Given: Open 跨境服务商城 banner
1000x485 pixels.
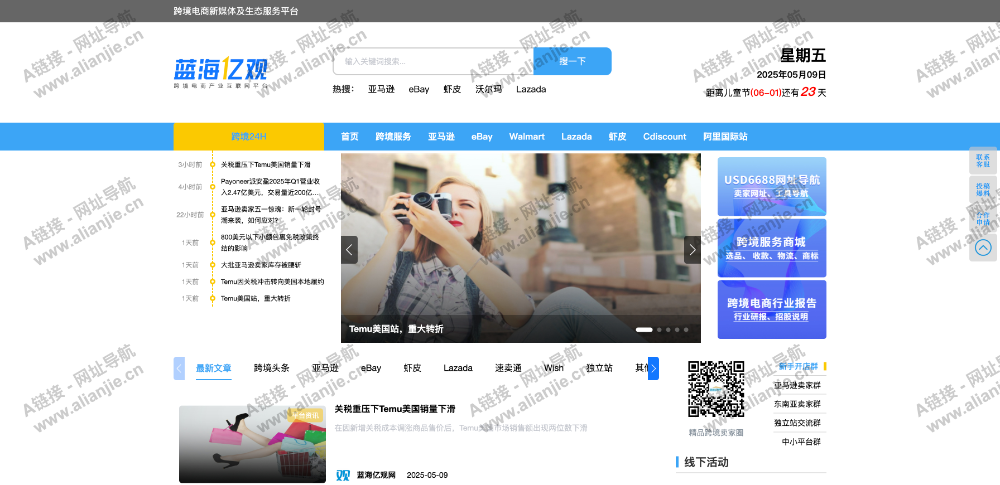Looking at the screenshot, I should point(772,248).
